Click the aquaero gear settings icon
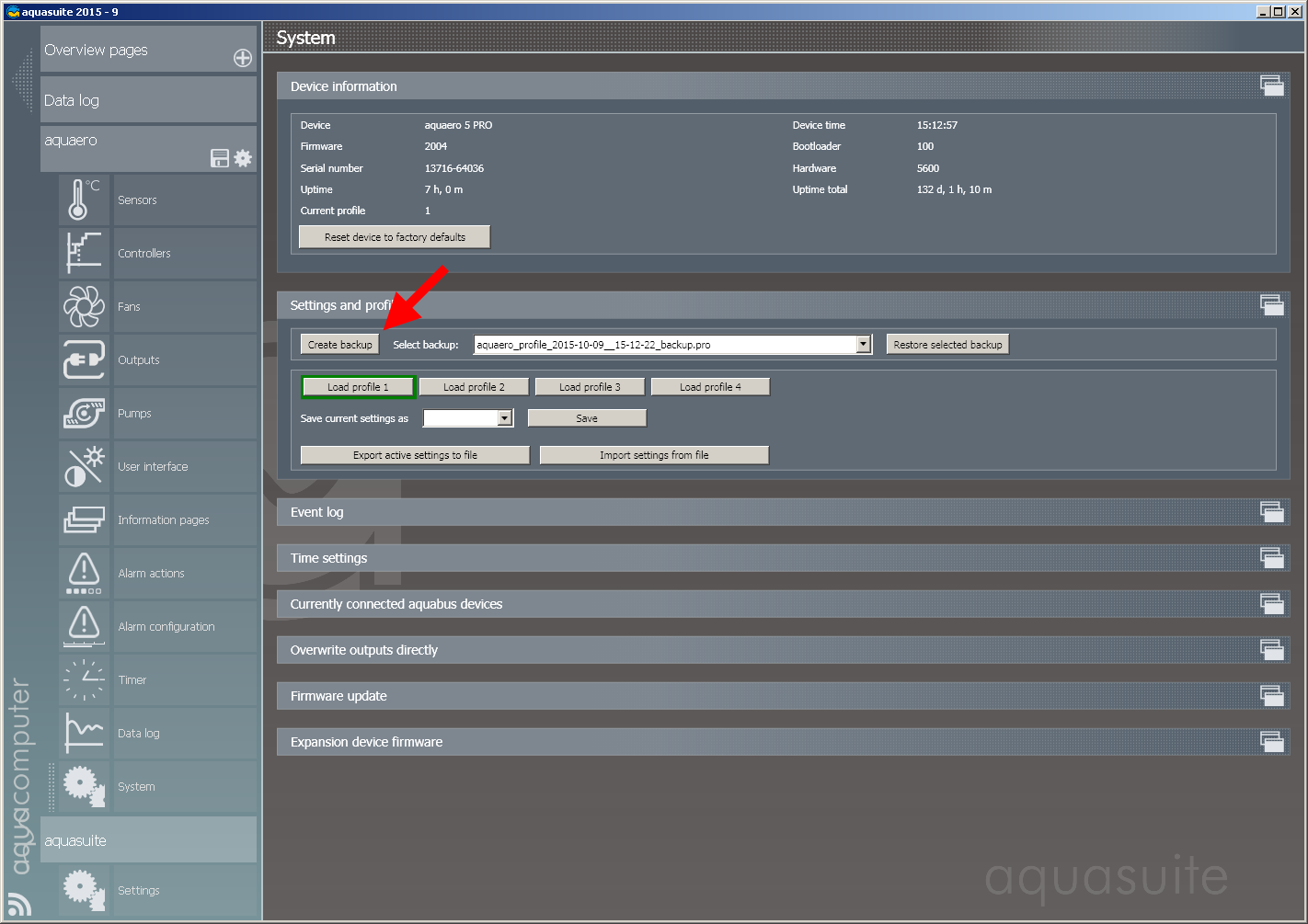The height and width of the screenshot is (924, 1308). click(243, 158)
